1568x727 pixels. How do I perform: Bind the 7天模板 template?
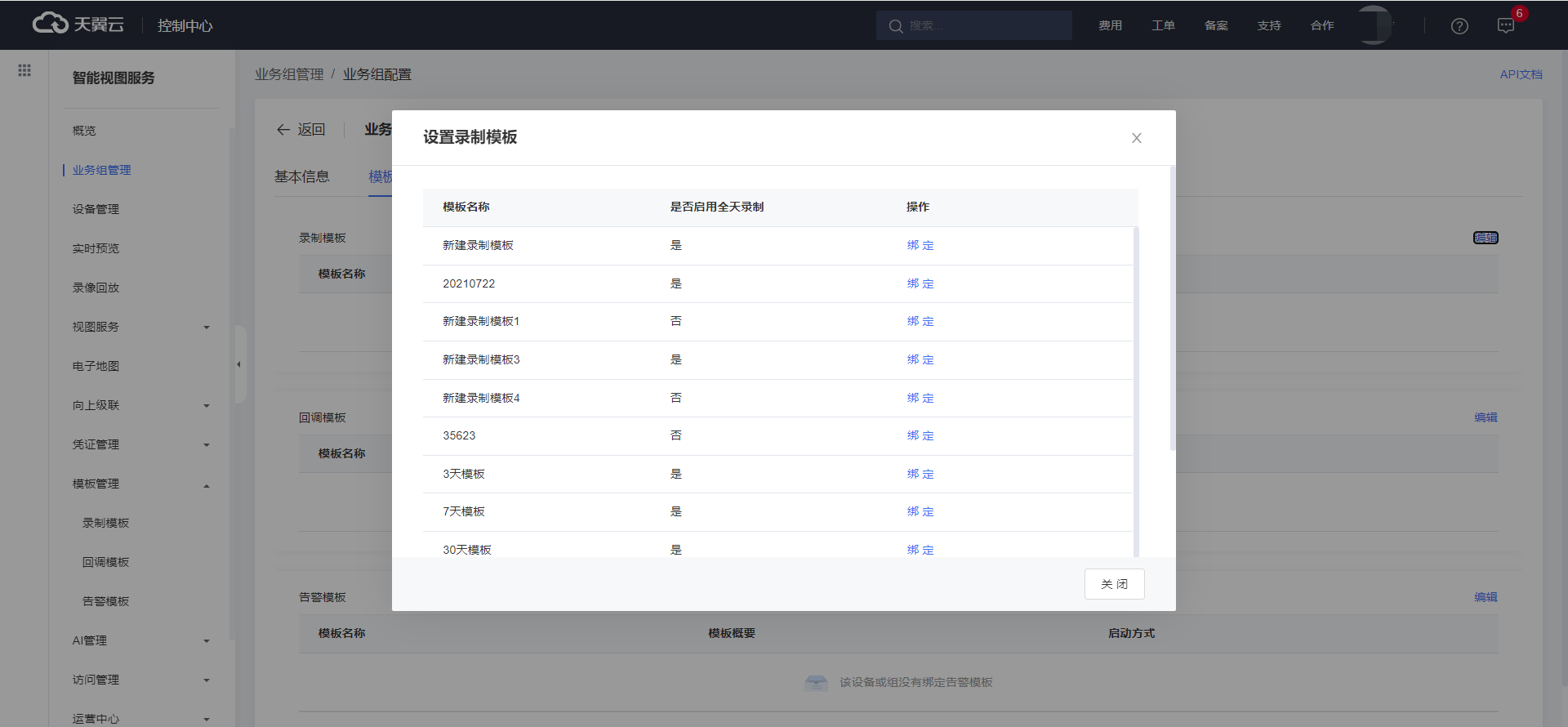[920, 512]
